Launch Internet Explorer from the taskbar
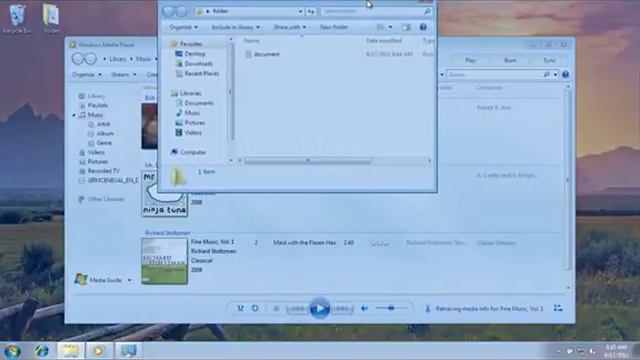Screen dimensions: 640x360 [42, 351]
